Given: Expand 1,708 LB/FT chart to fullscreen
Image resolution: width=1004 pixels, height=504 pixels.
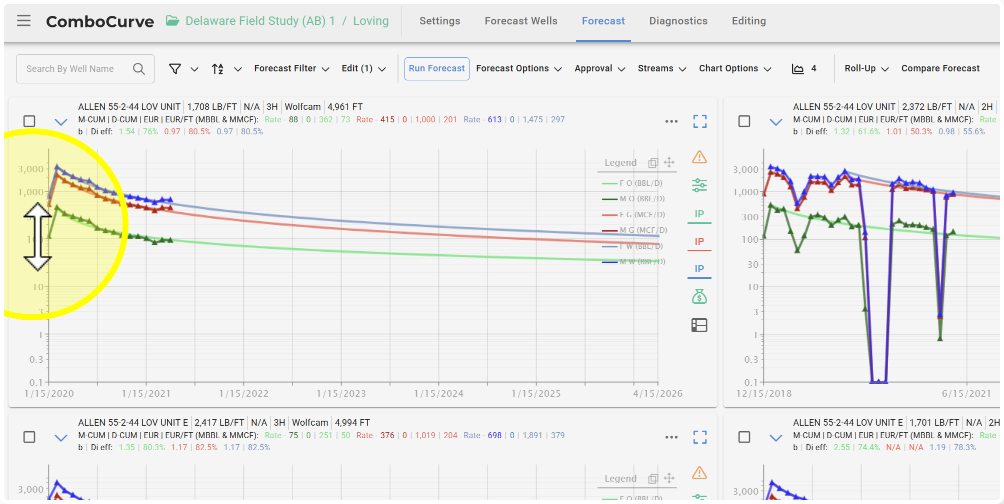Looking at the screenshot, I should pos(700,122).
